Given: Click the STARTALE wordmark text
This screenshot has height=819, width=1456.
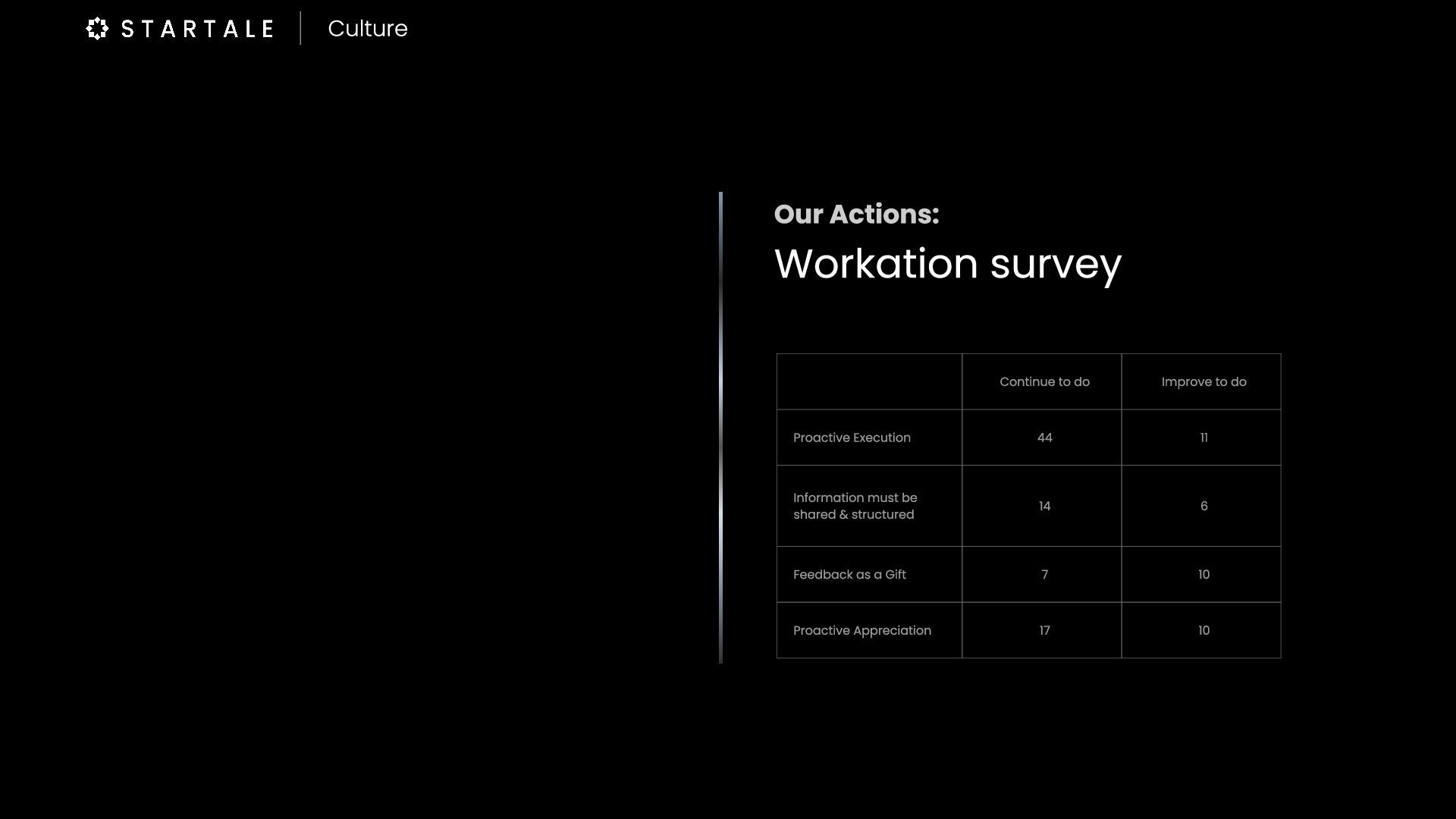Looking at the screenshot, I should [x=197, y=29].
